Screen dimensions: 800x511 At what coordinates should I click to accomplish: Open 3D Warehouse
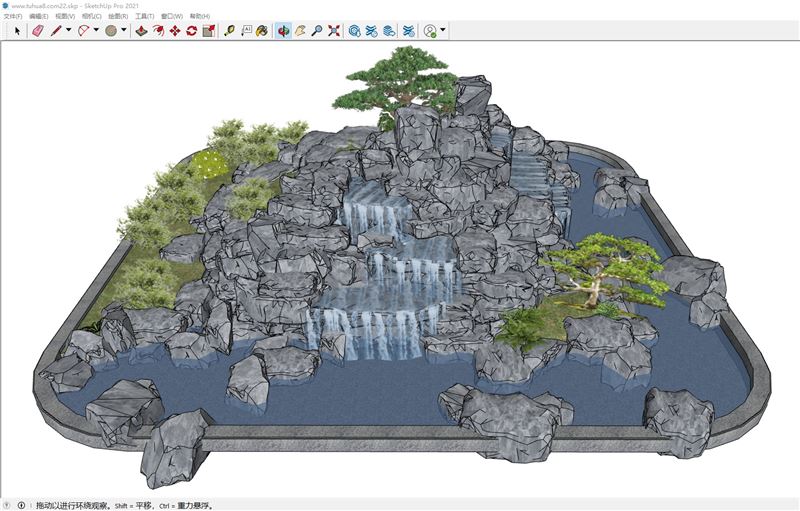coord(355,31)
